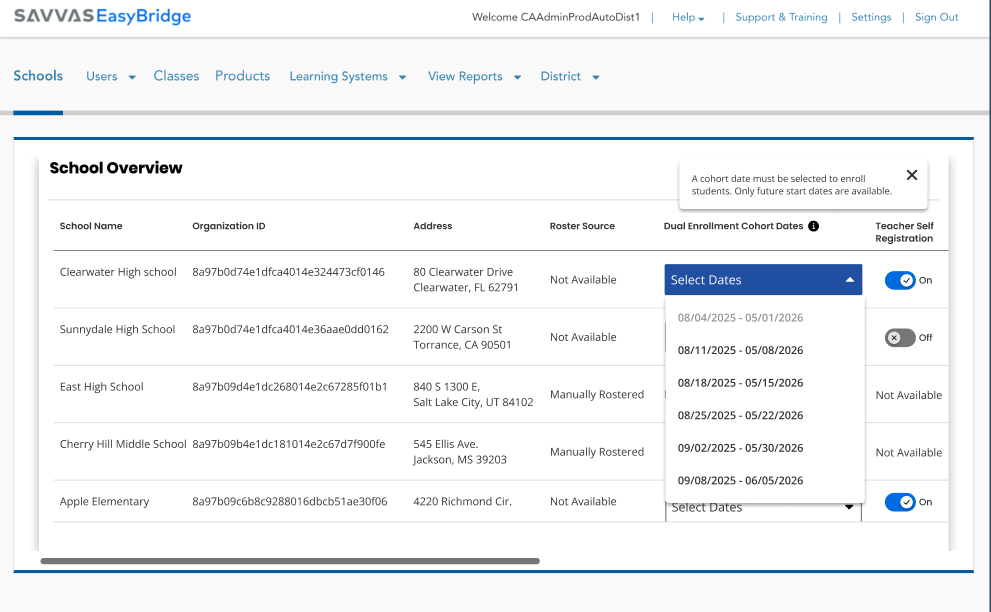This screenshot has height=612, width=991.
Task: Click organization ID ending 473cf0146
Action: 288,272
